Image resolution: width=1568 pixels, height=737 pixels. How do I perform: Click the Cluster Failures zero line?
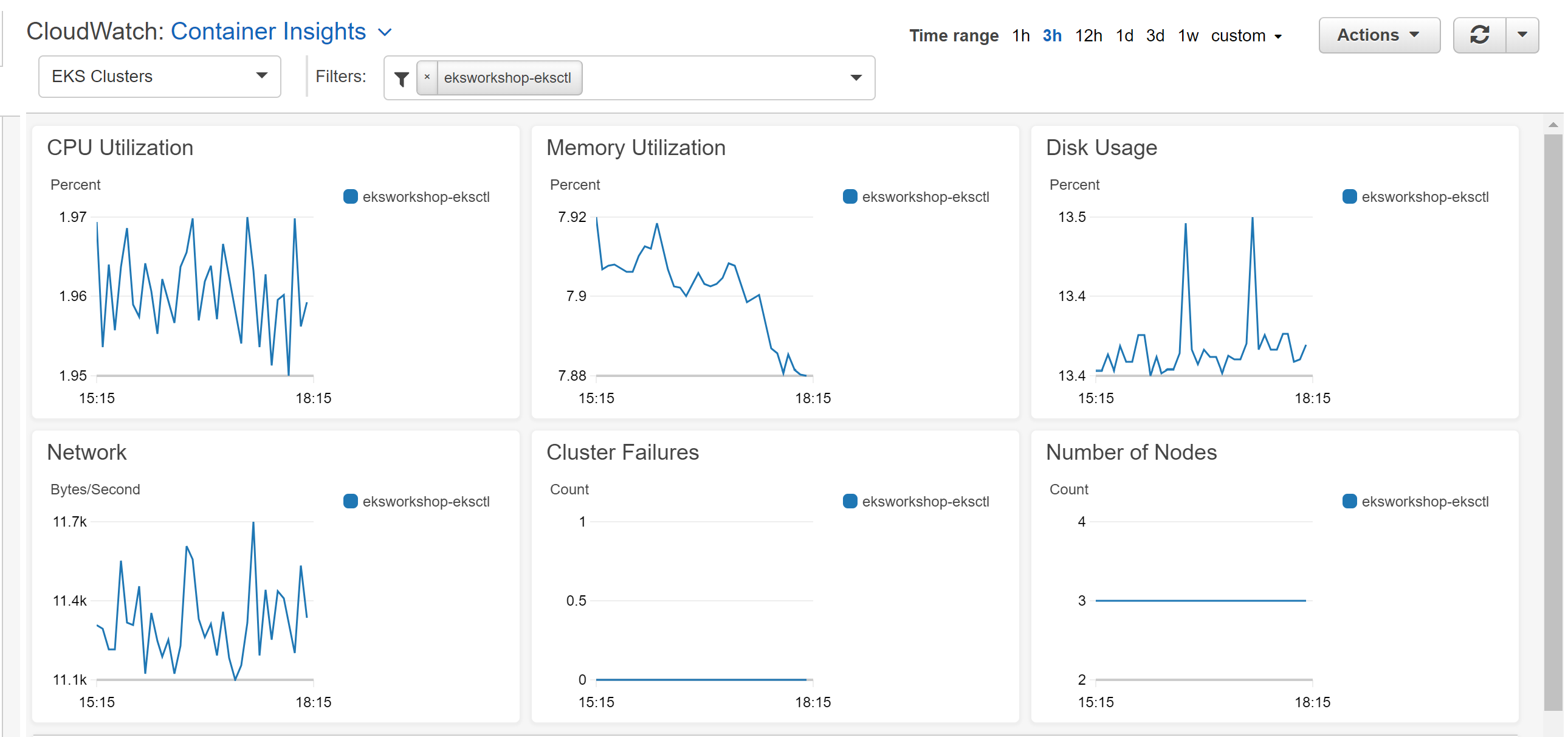pyautogui.click(x=701, y=679)
